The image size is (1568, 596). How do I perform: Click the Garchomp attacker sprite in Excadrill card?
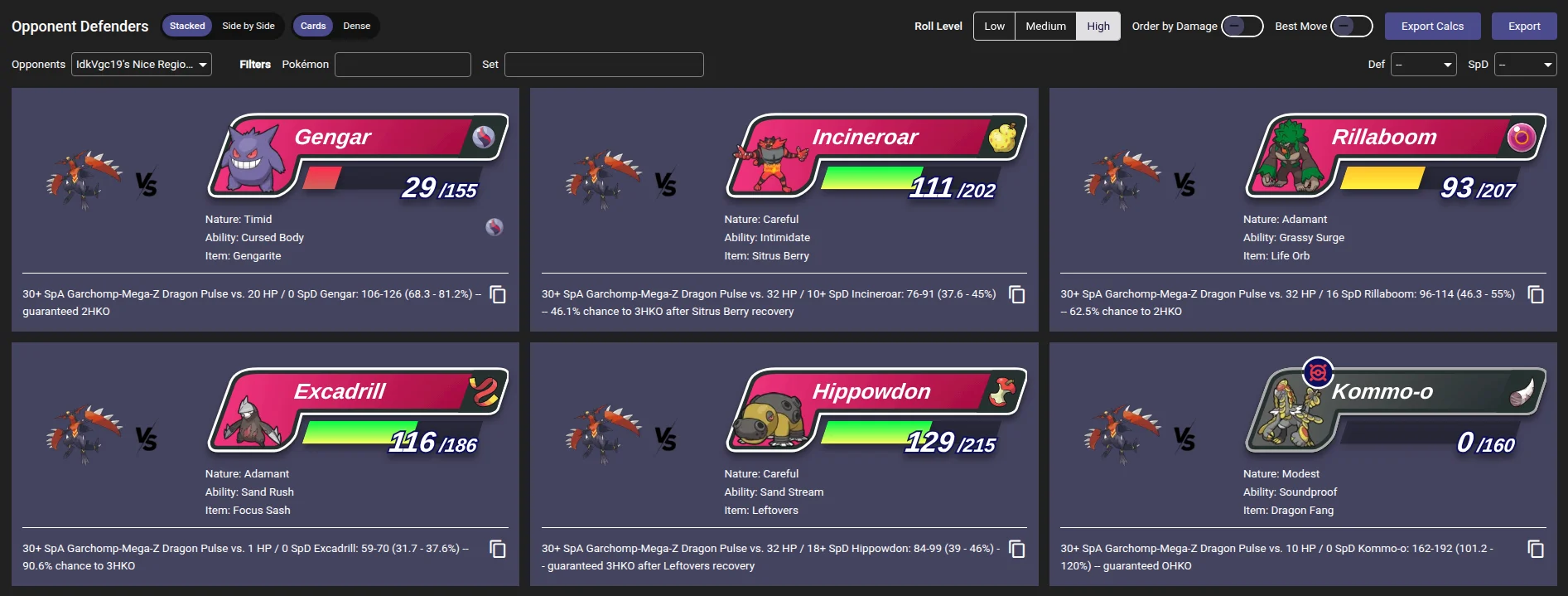pos(84,434)
